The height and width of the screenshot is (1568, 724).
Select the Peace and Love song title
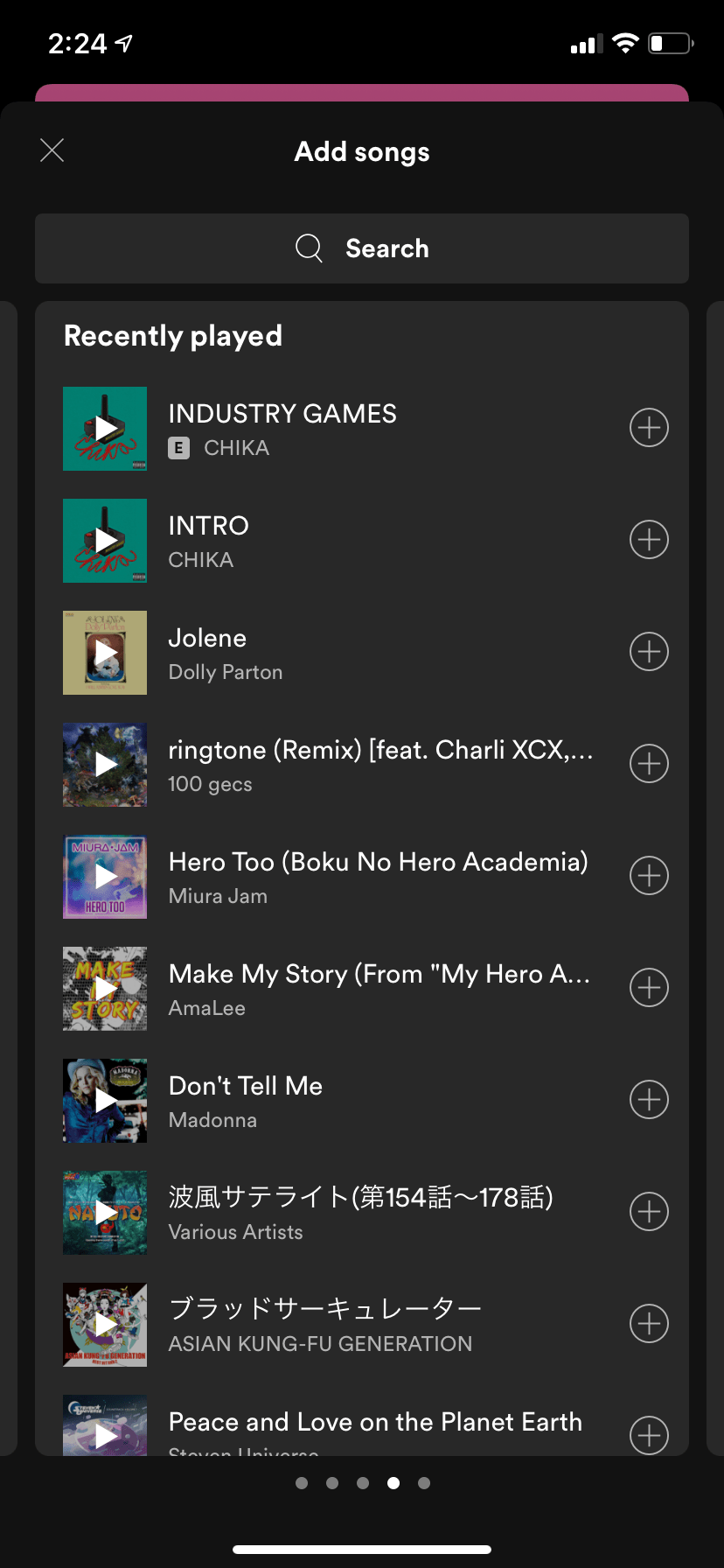375,1422
